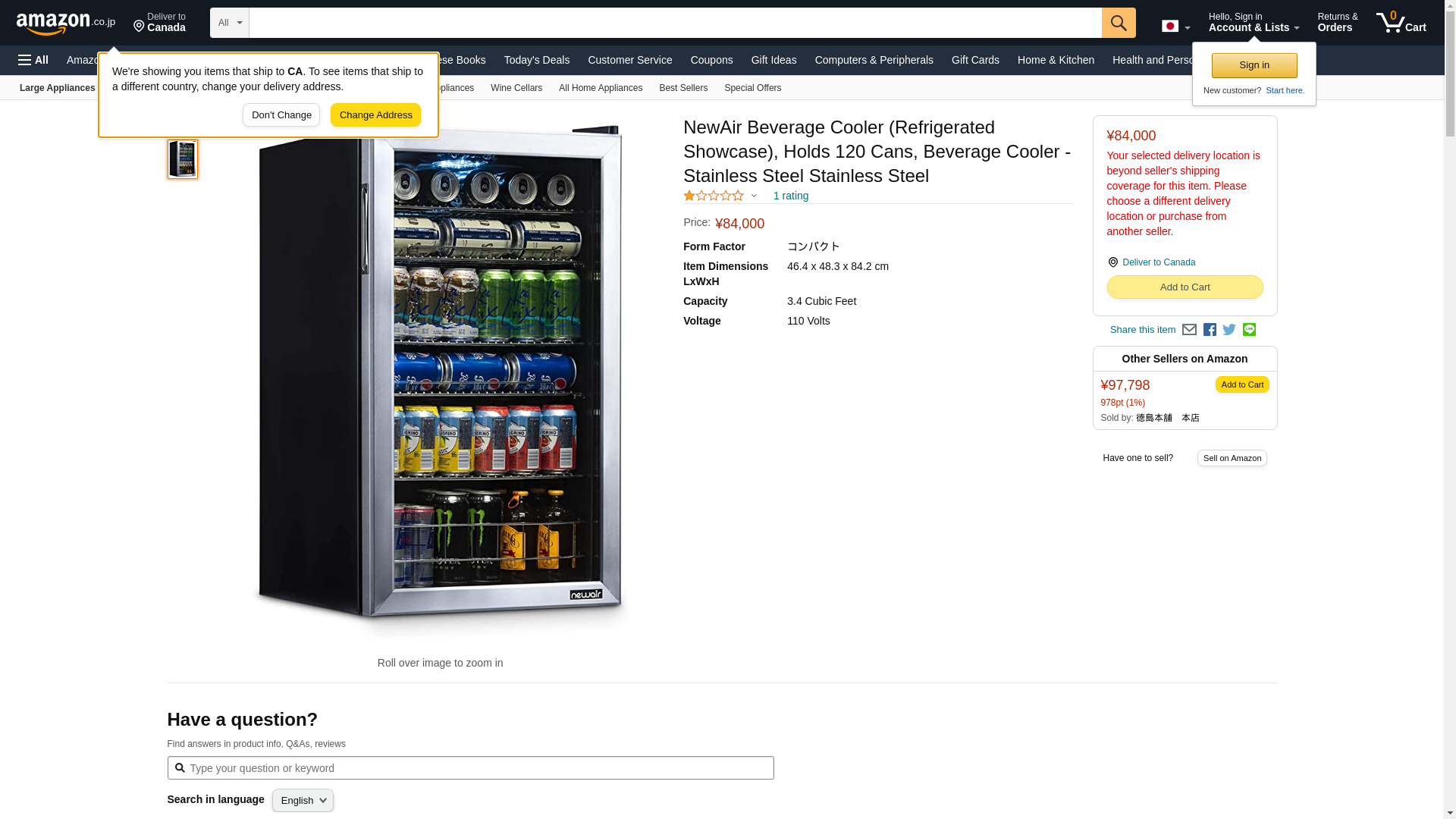Share this item on Facebook

pos(1210,330)
